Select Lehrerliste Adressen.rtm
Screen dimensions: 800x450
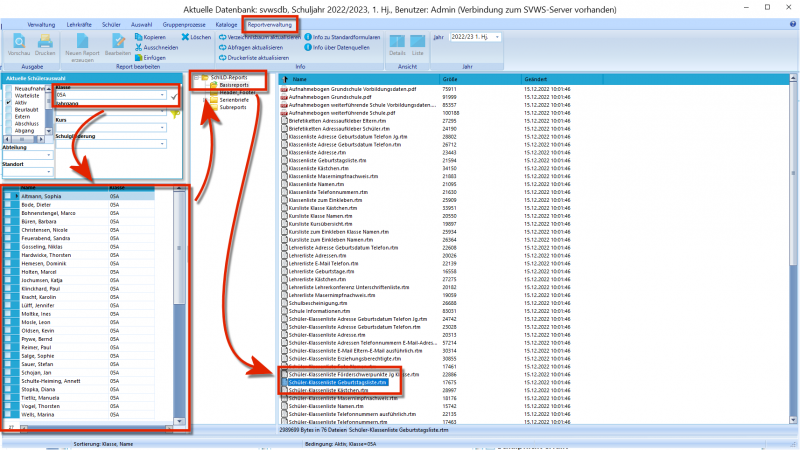coord(317,256)
